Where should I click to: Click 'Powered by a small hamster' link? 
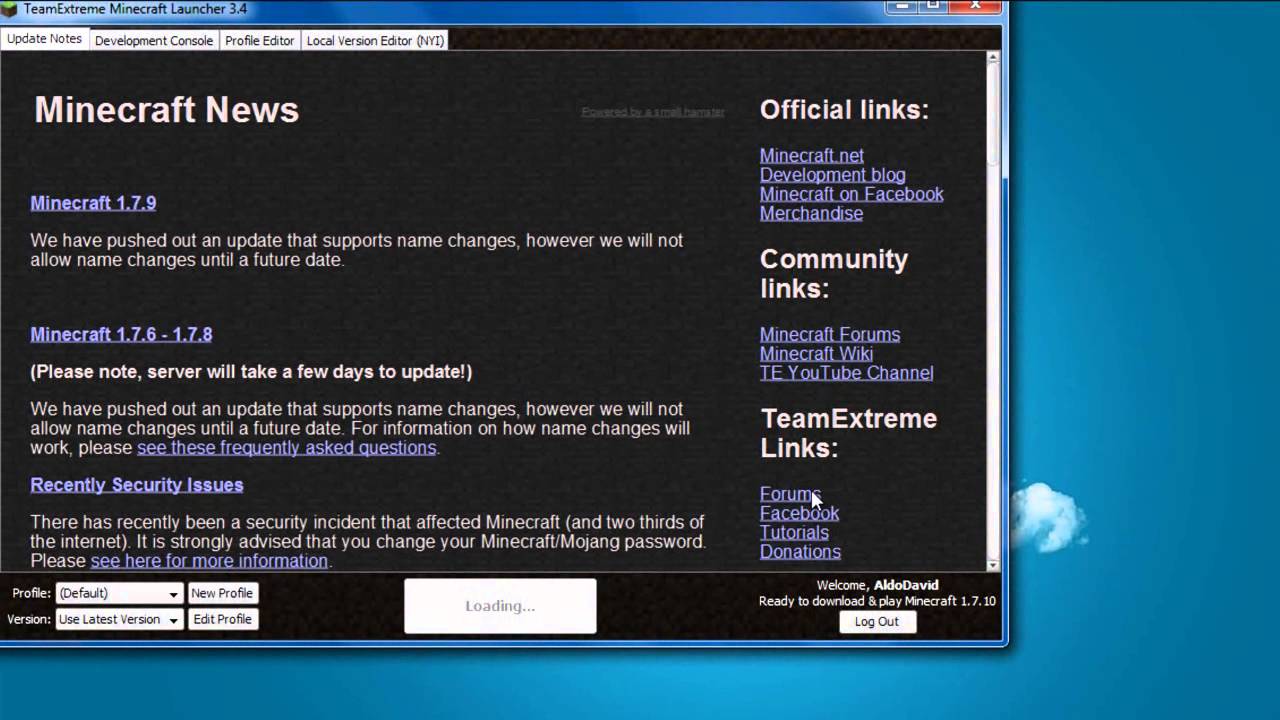(x=653, y=112)
